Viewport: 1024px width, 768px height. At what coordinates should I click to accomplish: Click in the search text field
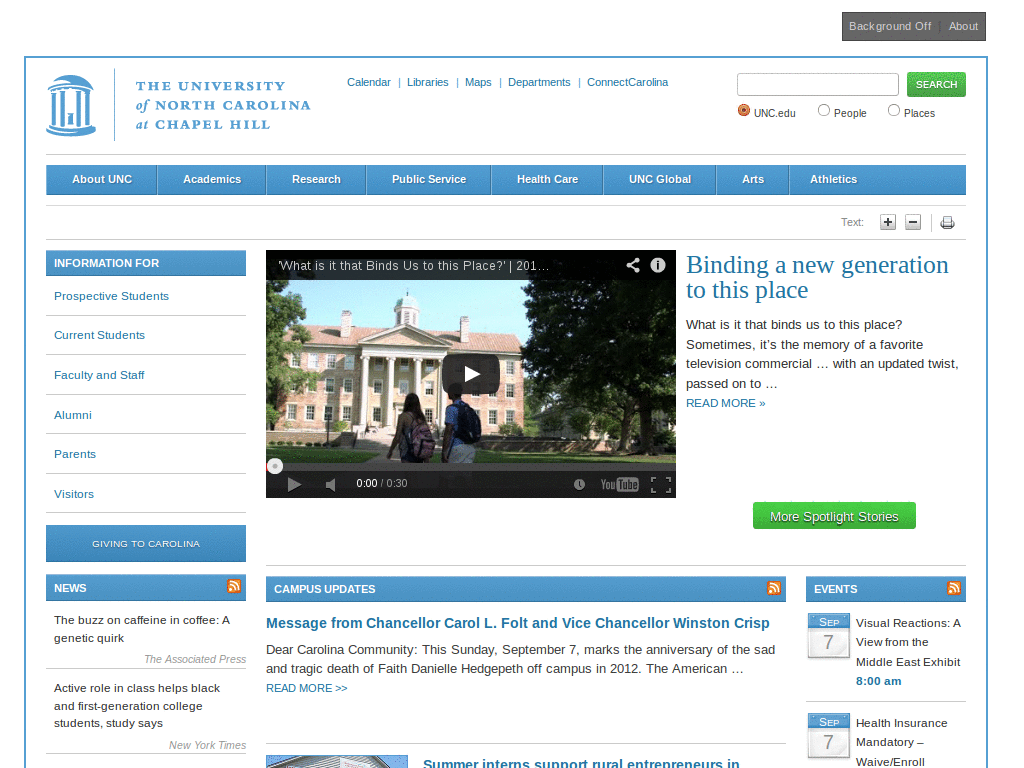tap(818, 84)
